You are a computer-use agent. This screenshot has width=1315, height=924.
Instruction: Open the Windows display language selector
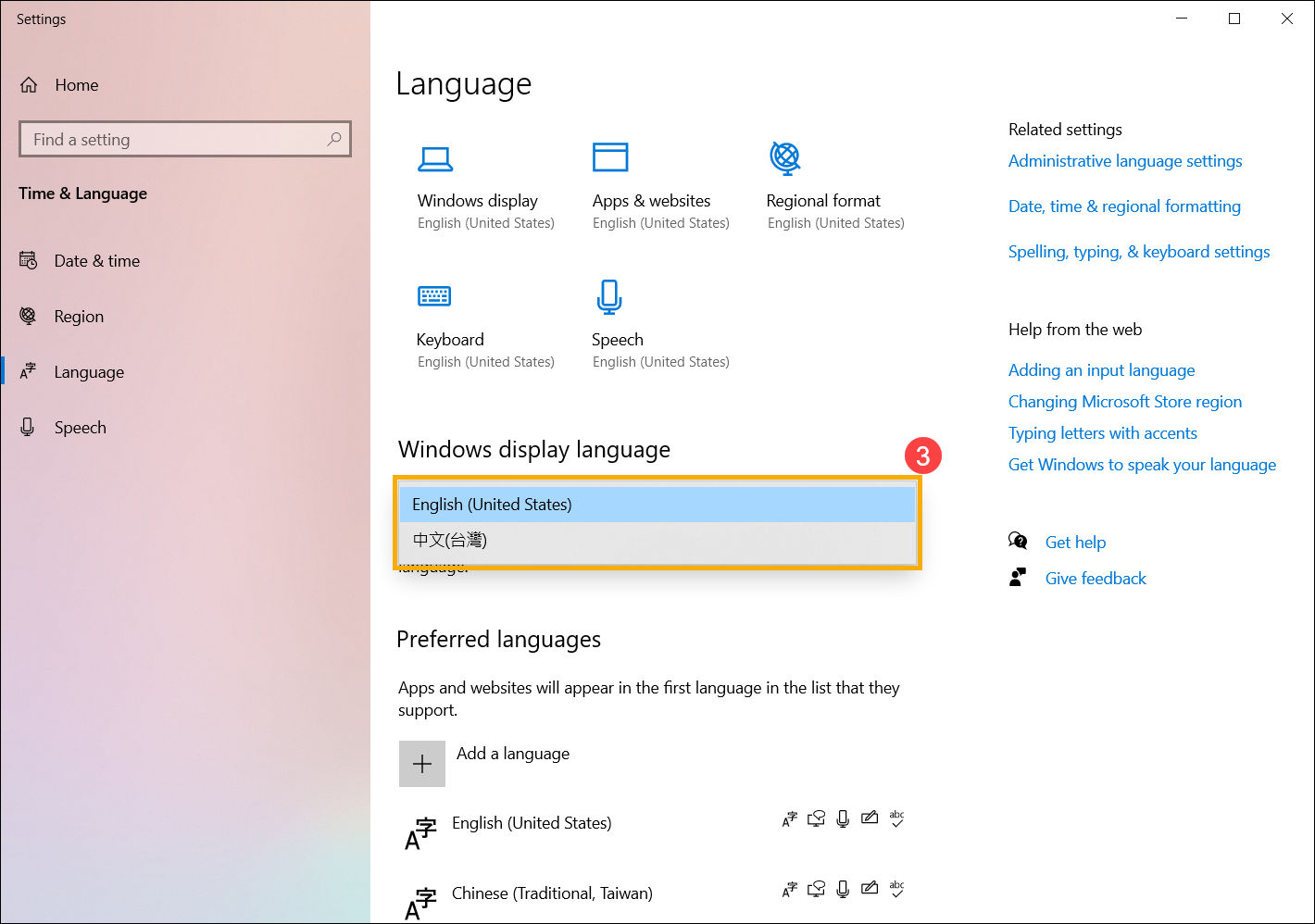click(x=657, y=504)
